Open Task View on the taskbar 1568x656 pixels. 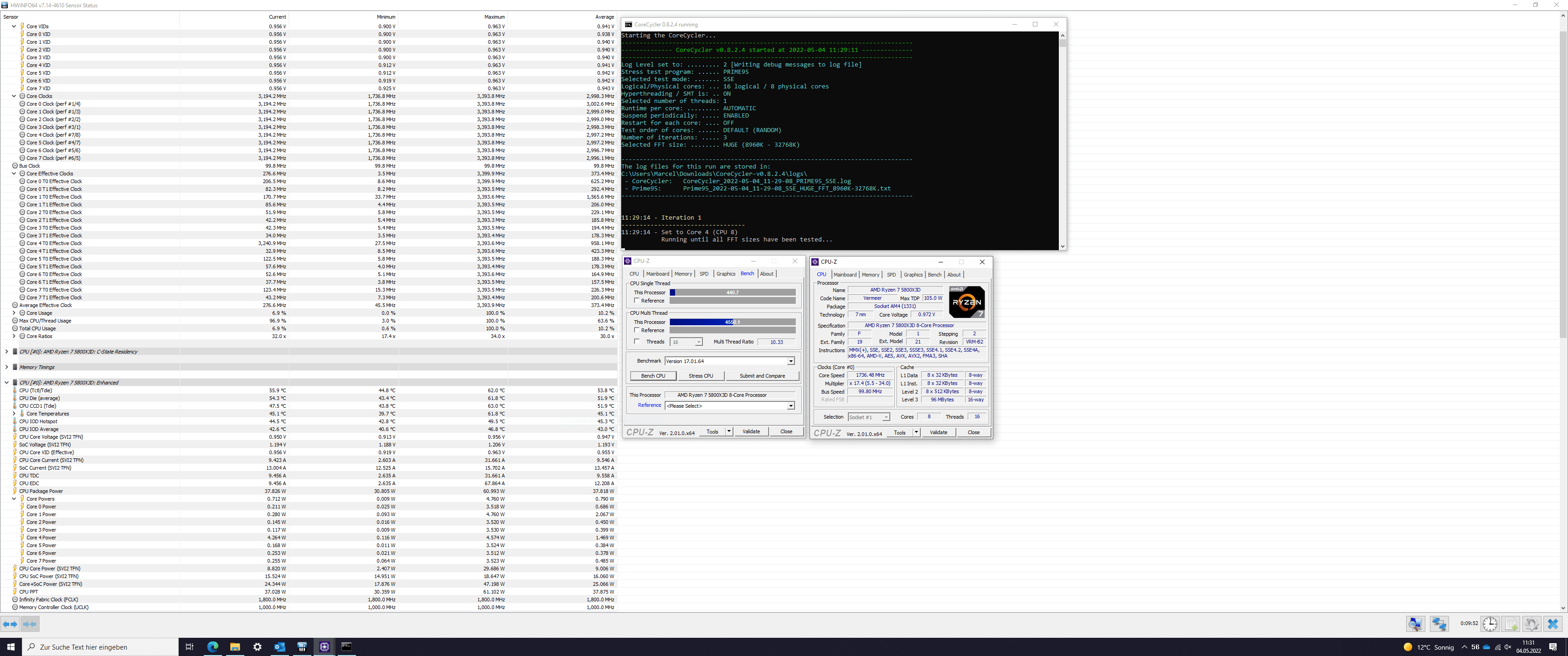point(189,647)
